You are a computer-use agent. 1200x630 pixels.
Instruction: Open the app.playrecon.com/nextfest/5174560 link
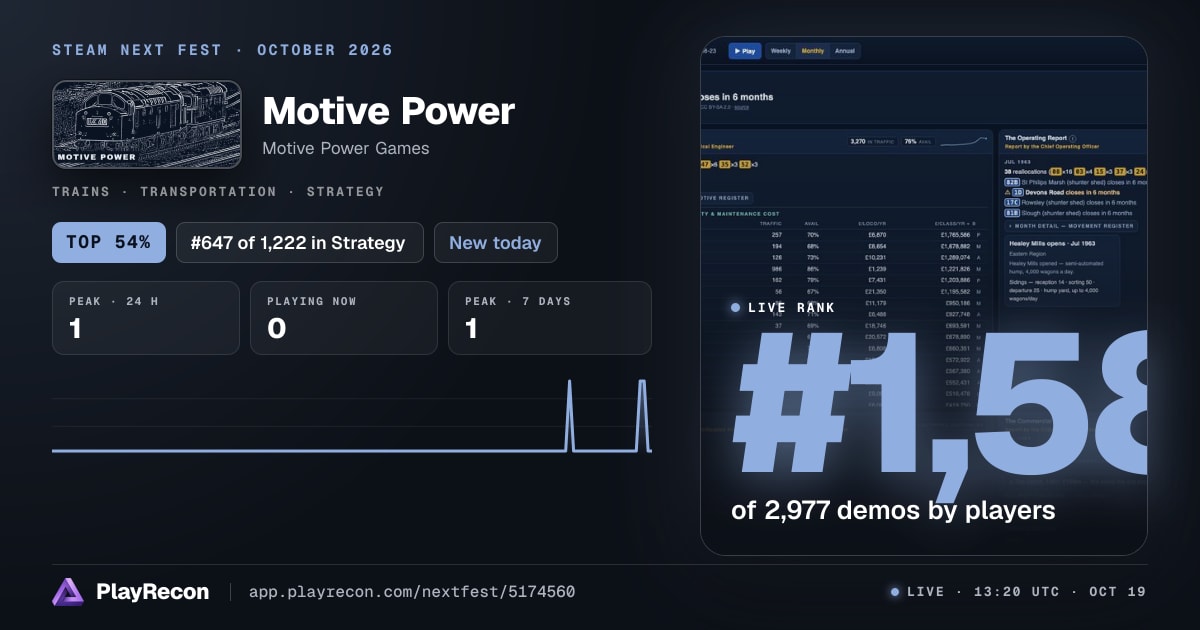point(411,592)
